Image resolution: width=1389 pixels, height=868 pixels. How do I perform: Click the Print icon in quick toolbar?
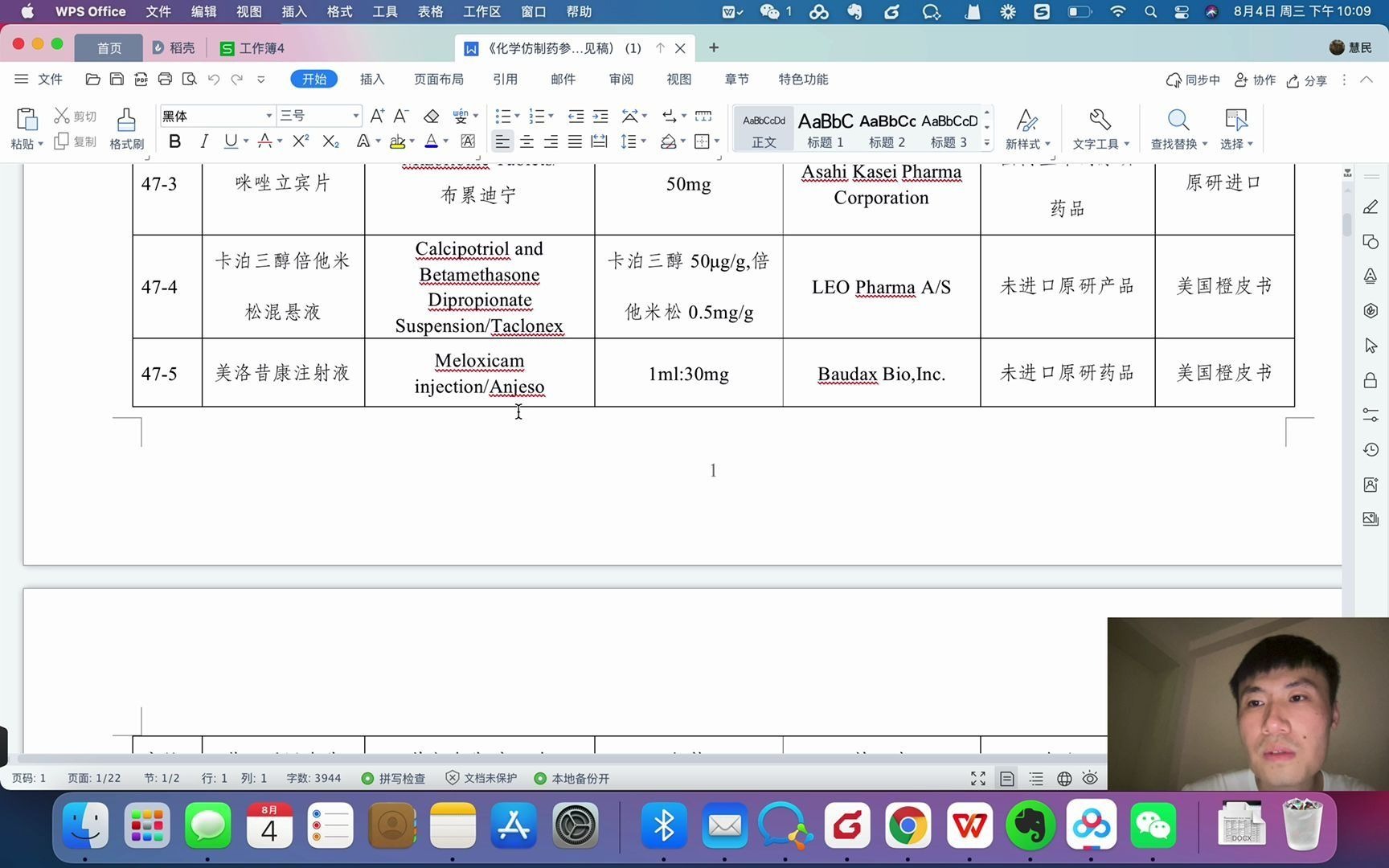pos(165,79)
